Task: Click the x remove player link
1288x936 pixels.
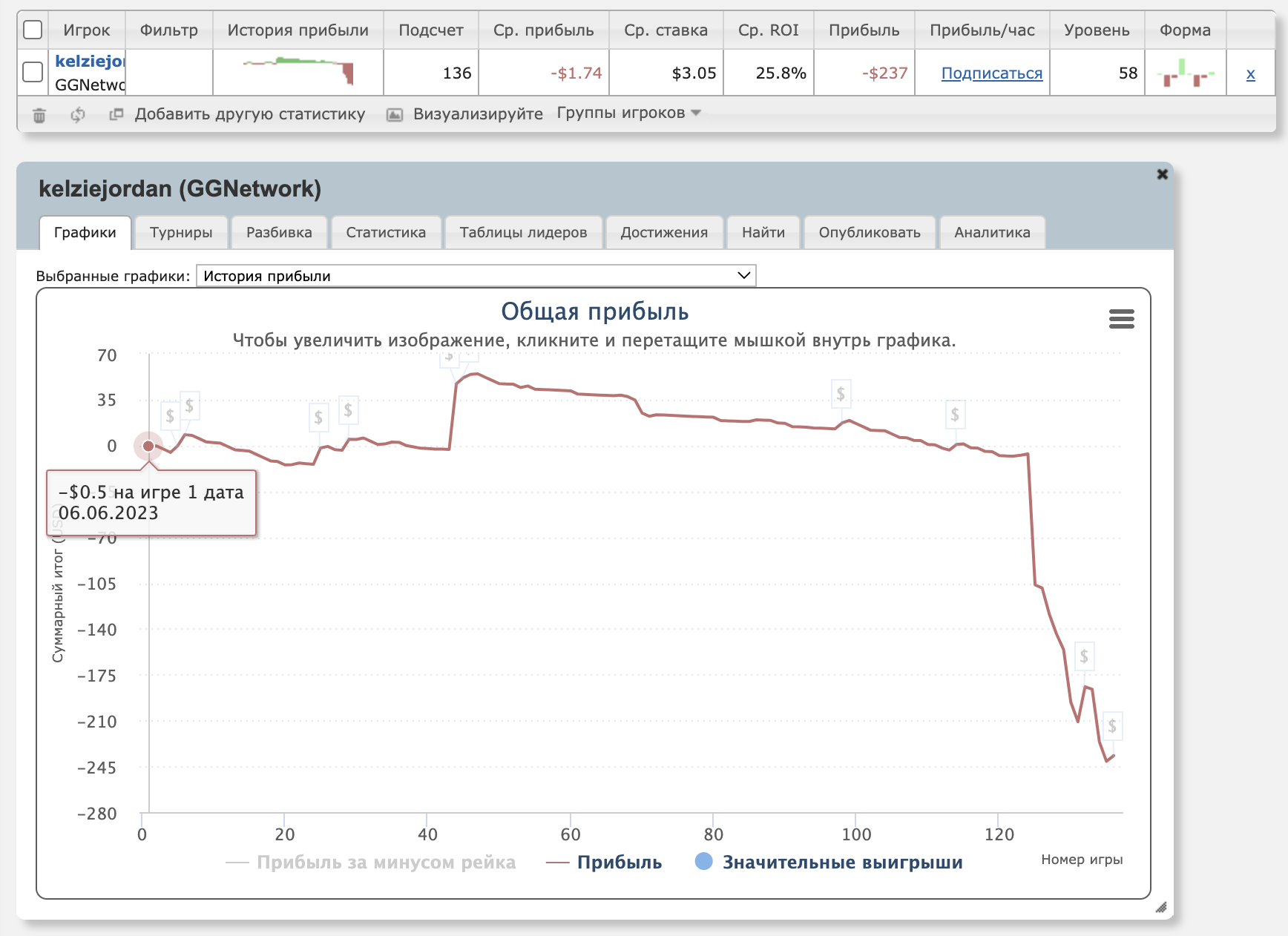Action: tap(1250, 73)
